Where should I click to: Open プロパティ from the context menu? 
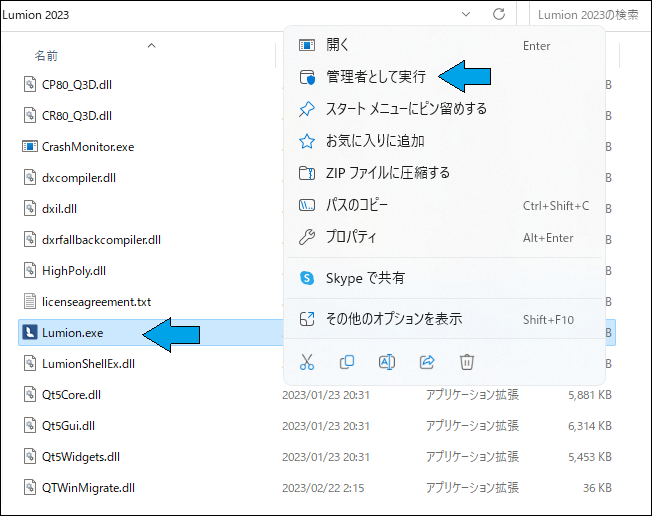(444, 237)
